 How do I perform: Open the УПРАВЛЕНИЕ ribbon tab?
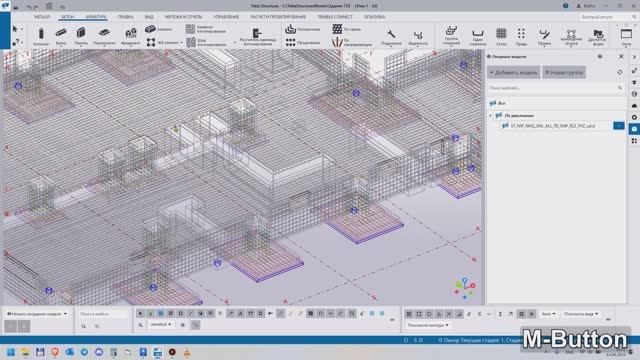point(227,17)
